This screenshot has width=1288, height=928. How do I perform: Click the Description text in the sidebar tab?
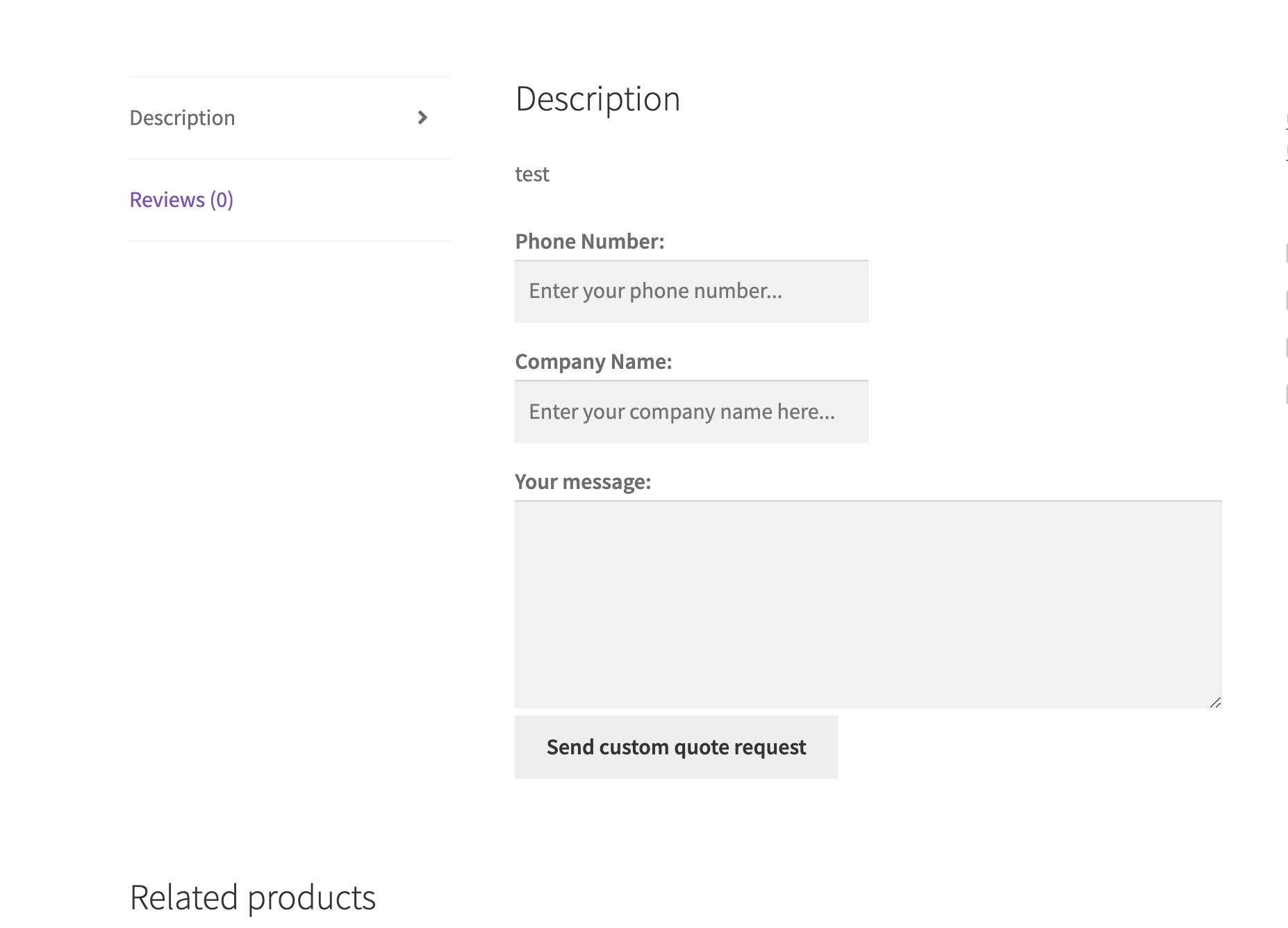pyautogui.click(x=183, y=118)
